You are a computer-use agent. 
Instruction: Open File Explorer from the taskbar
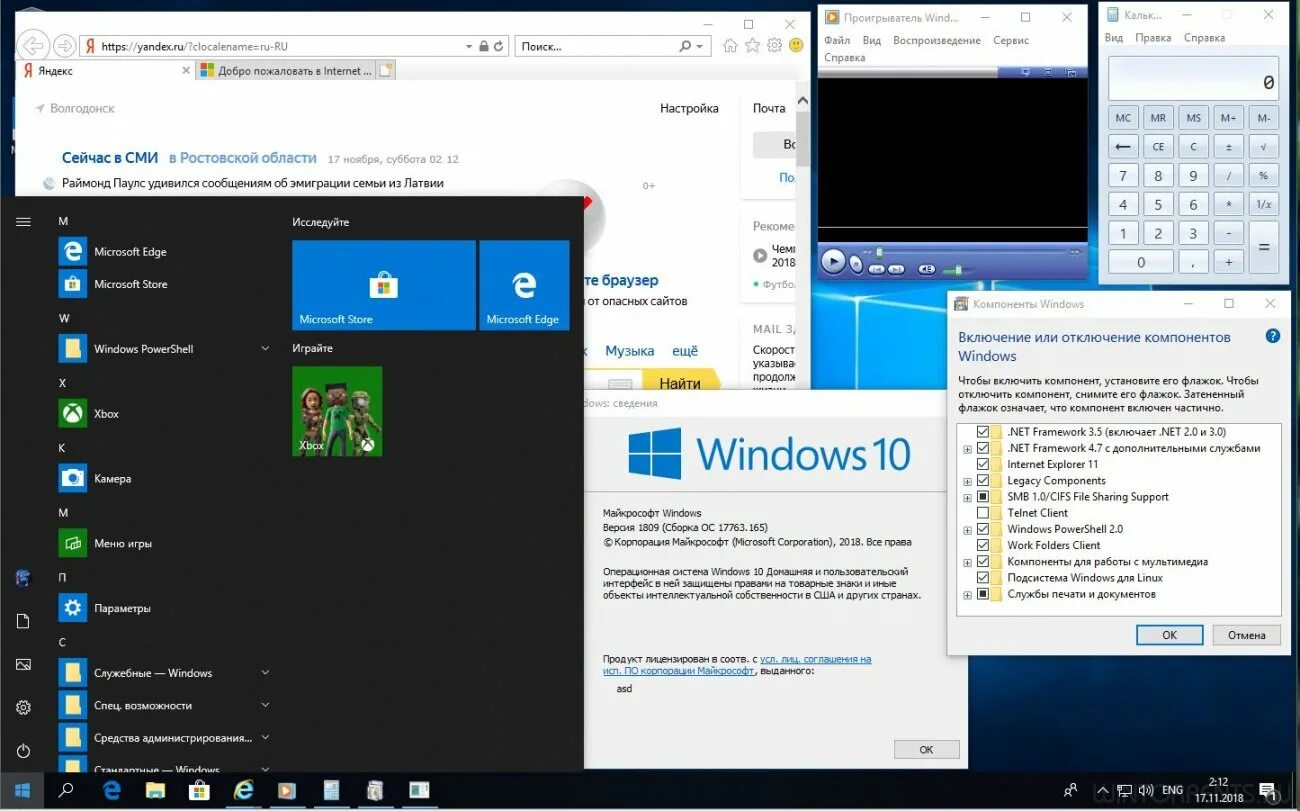[155, 790]
